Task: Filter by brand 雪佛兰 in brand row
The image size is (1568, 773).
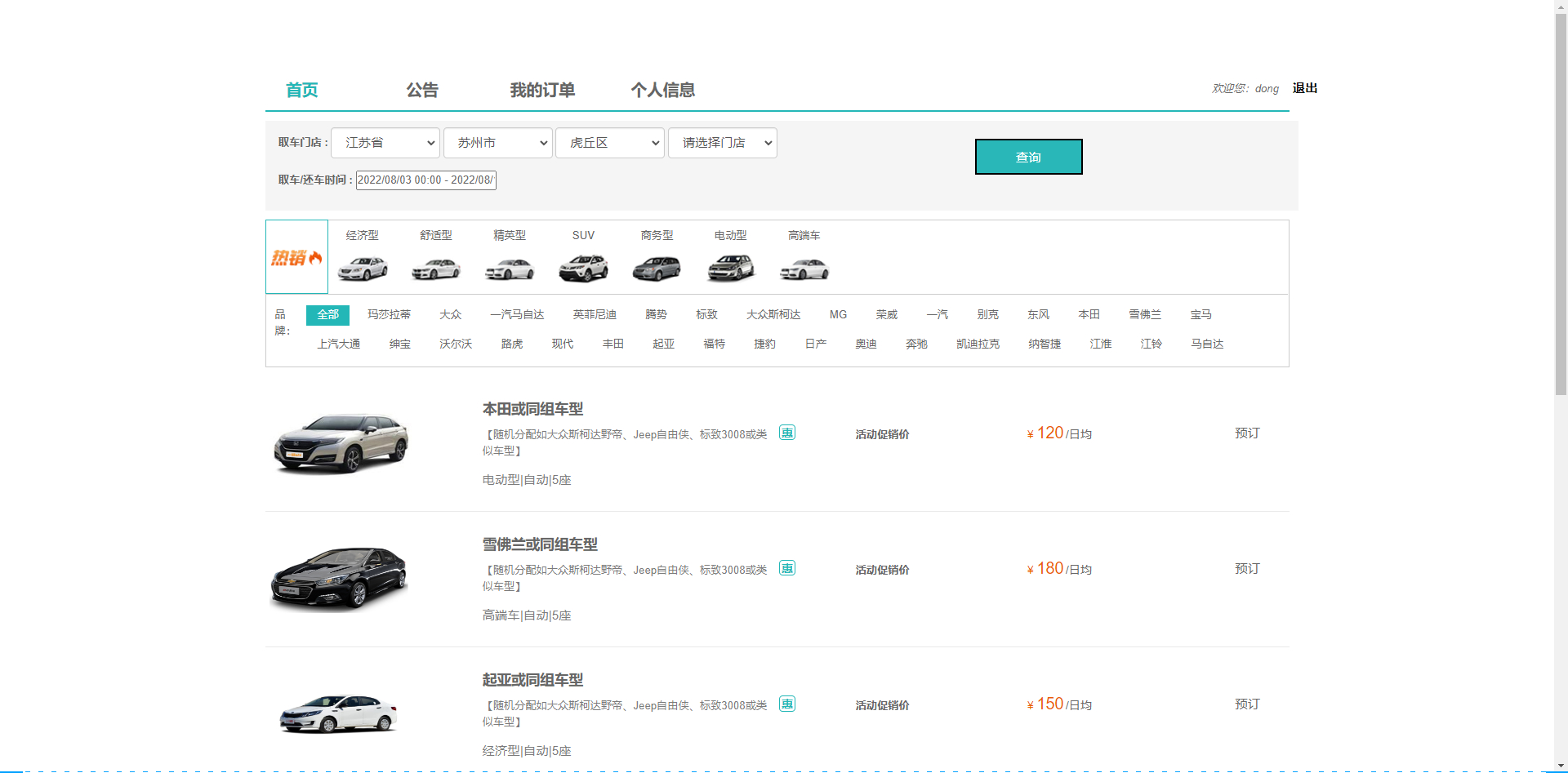Action: [x=1145, y=315]
